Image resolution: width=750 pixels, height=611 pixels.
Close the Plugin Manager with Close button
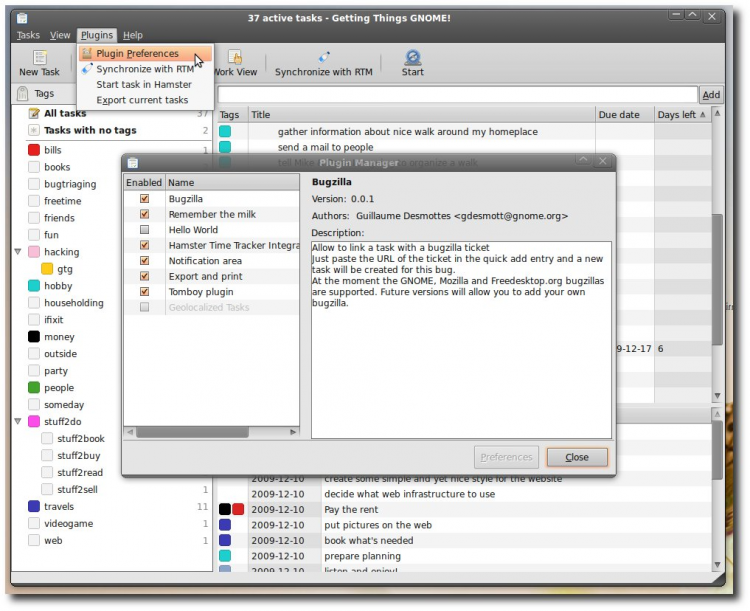pos(577,457)
